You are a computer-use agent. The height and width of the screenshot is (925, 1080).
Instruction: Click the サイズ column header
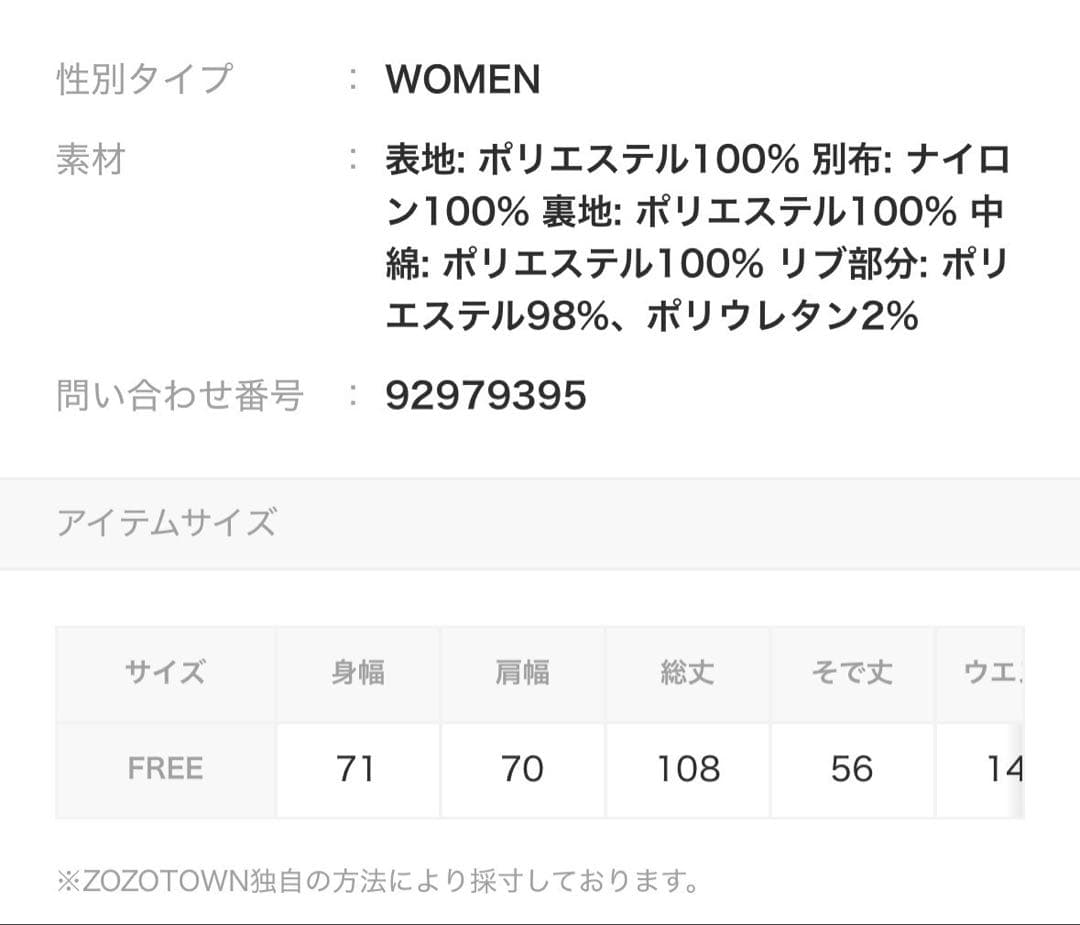click(165, 672)
